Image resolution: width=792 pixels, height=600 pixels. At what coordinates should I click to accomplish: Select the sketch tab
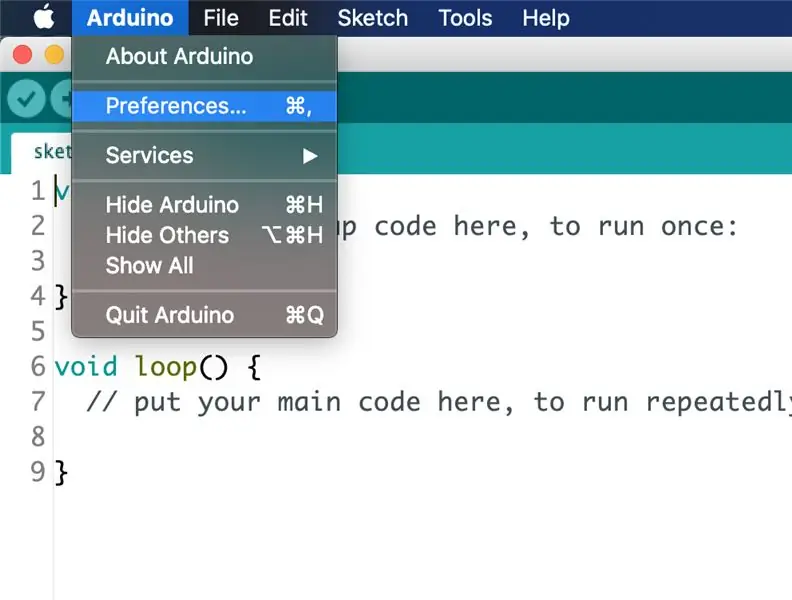(43, 152)
